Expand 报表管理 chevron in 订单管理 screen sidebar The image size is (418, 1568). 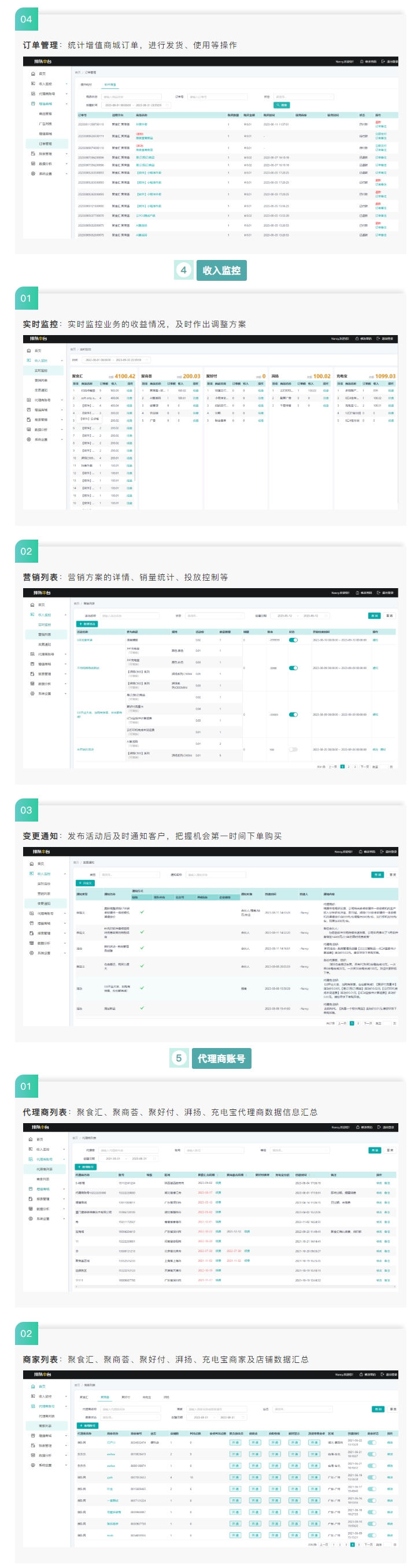pos(66,154)
